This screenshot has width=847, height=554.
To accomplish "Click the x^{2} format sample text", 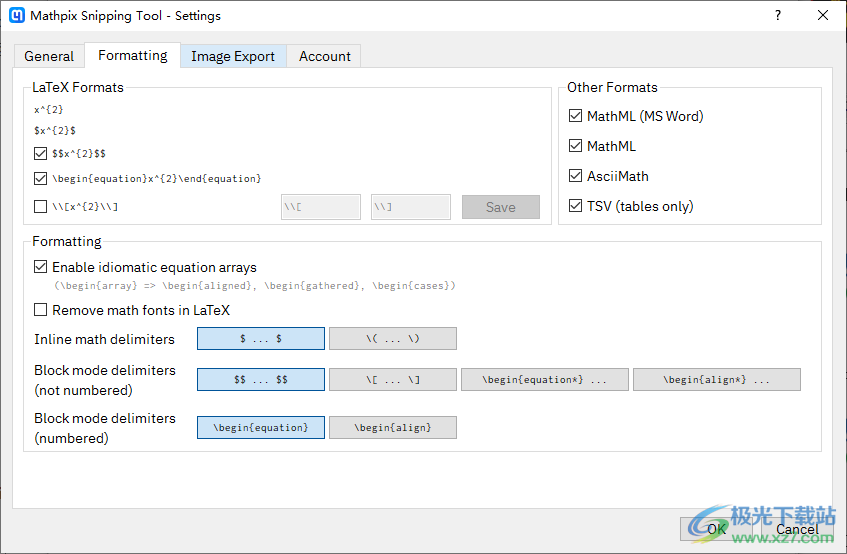I will [49, 110].
